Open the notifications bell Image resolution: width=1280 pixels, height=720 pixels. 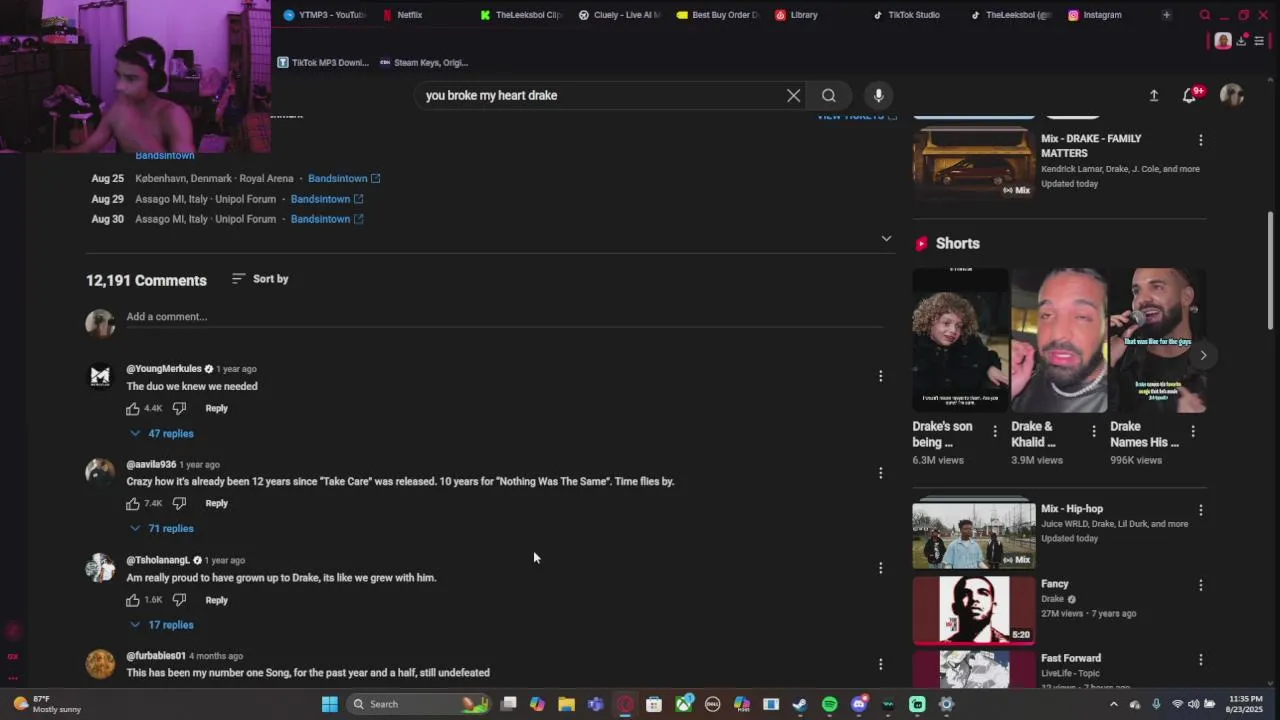pos(1189,95)
